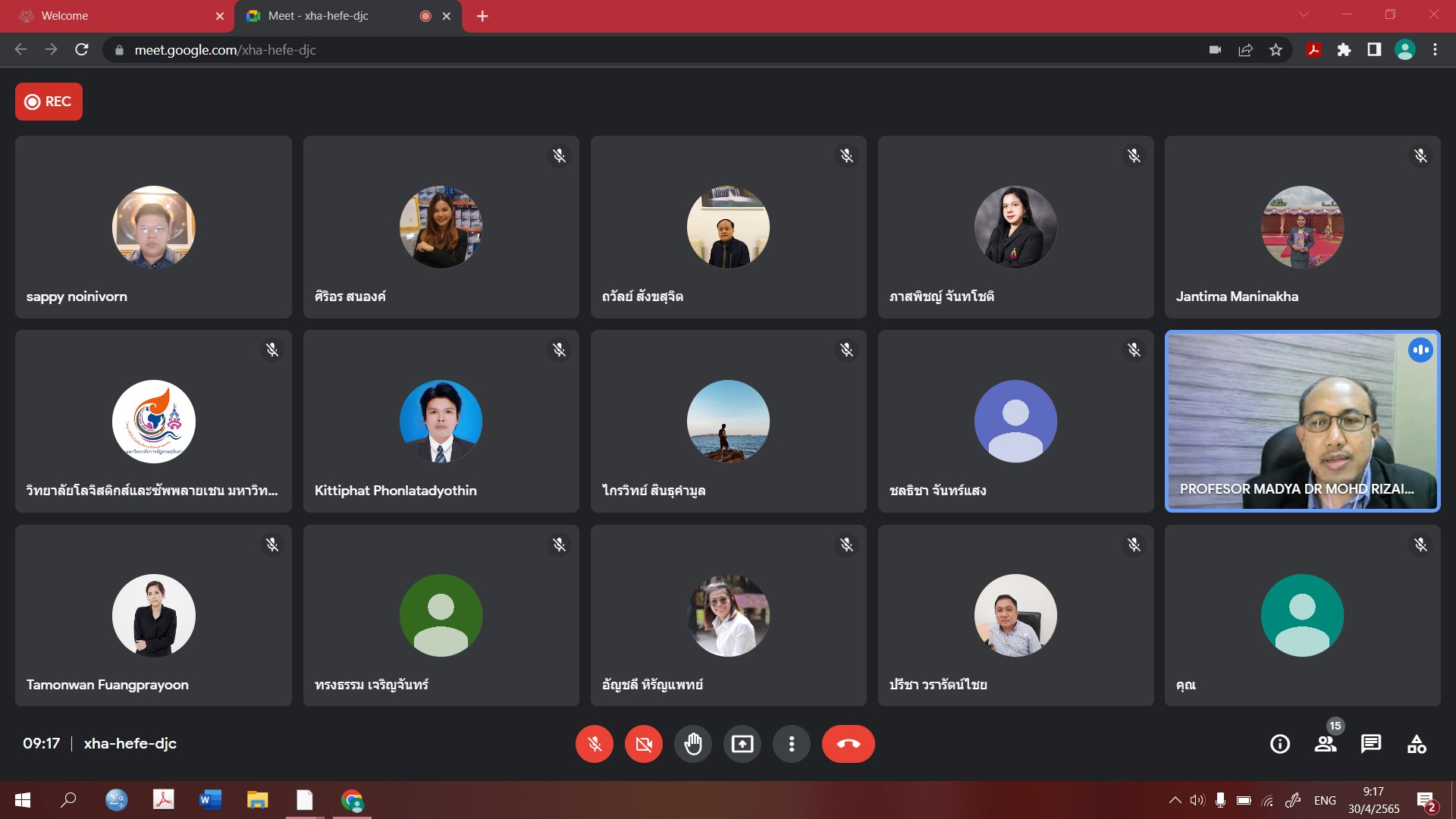Open meeting details info icon
Viewport: 1456px width, 819px height.
[x=1279, y=744]
